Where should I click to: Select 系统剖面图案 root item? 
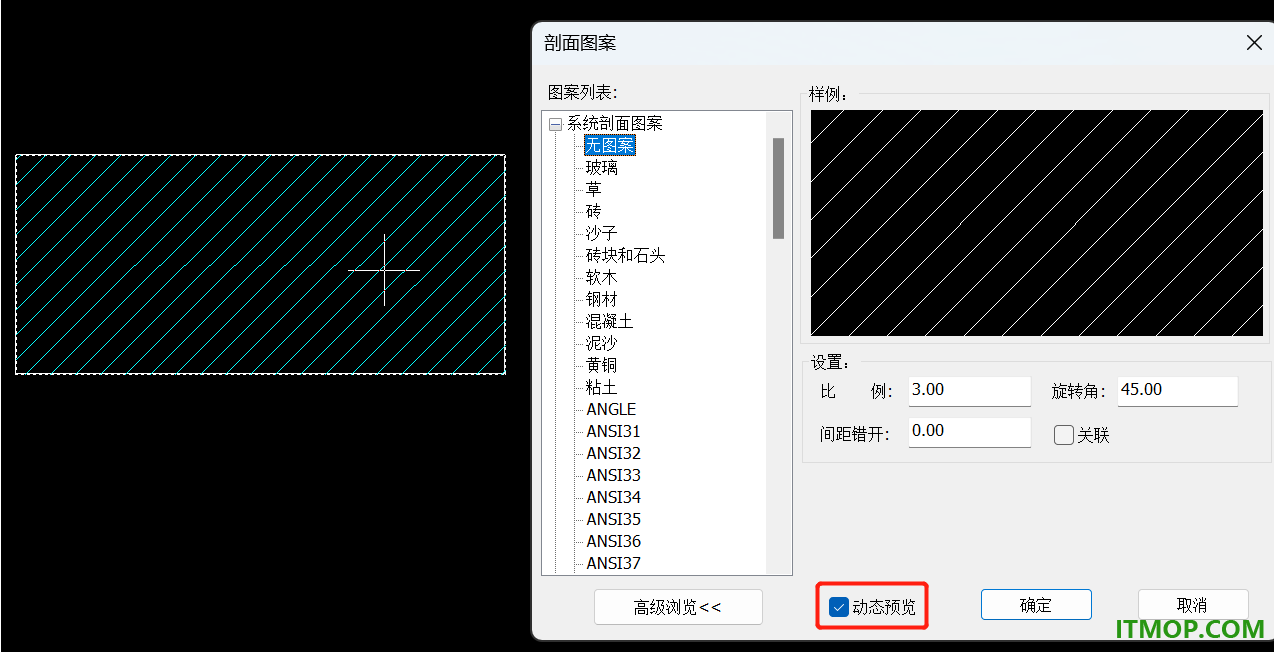point(614,124)
